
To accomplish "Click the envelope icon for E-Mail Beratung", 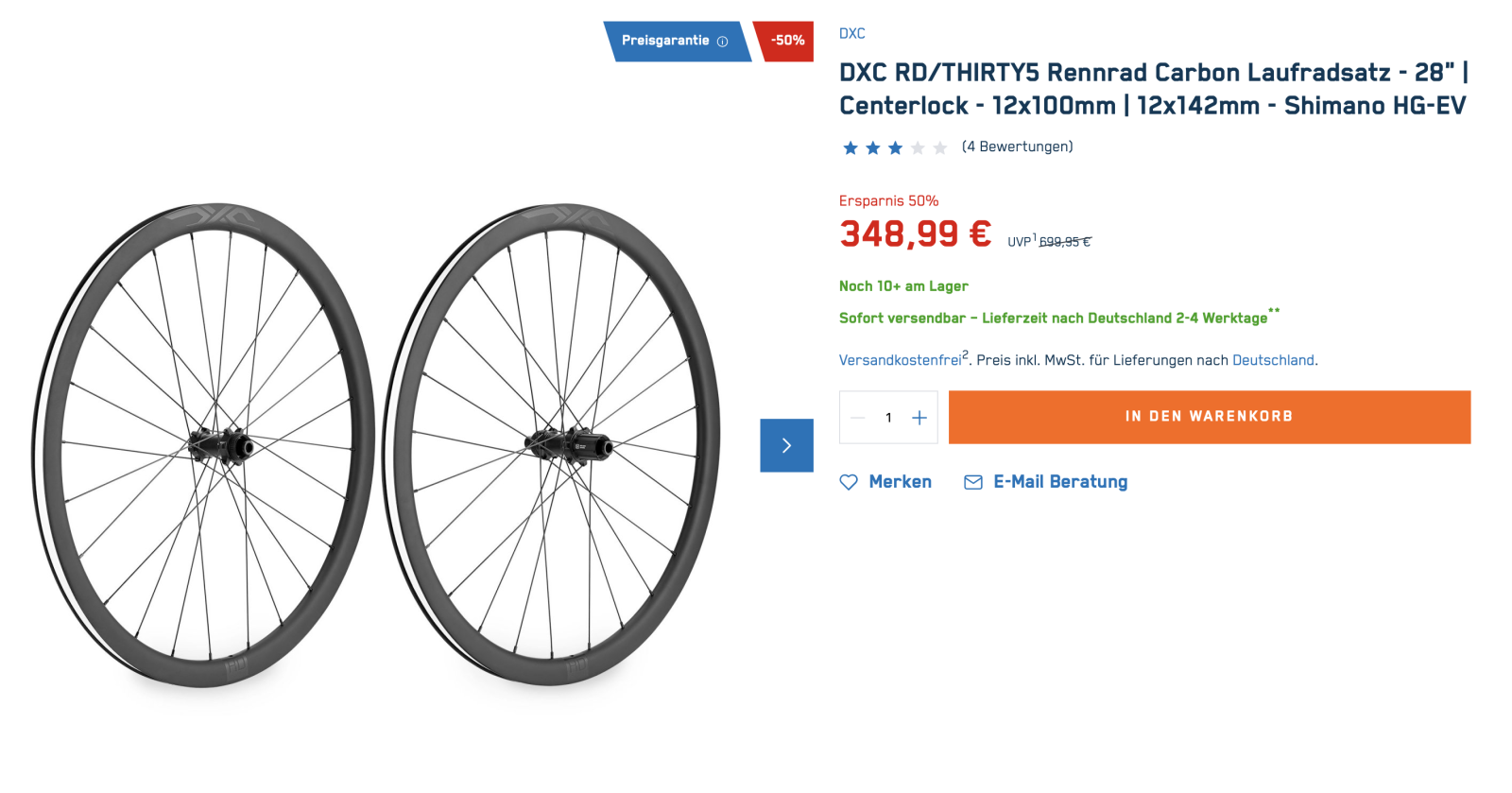I will [x=972, y=482].
